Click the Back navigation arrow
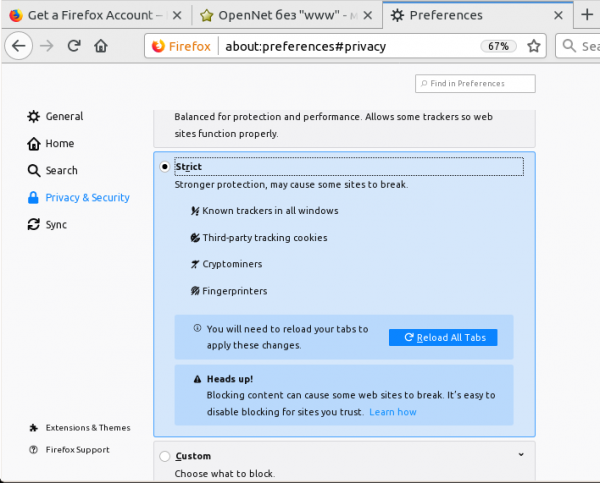Image resolution: width=600 pixels, height=483 pixels. pyautogui.click(x=20, y=46)
